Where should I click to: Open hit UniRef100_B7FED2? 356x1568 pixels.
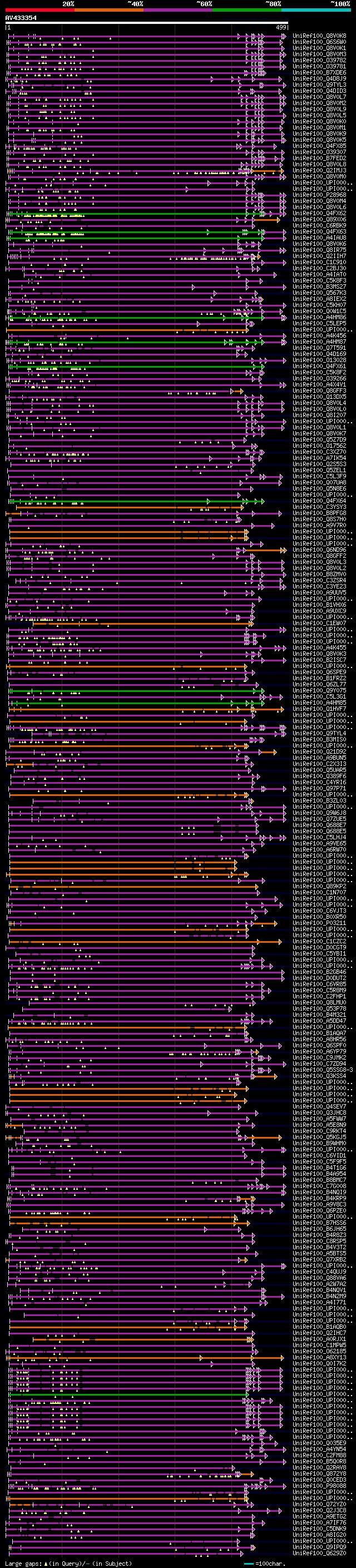click(x=319, y=159)
